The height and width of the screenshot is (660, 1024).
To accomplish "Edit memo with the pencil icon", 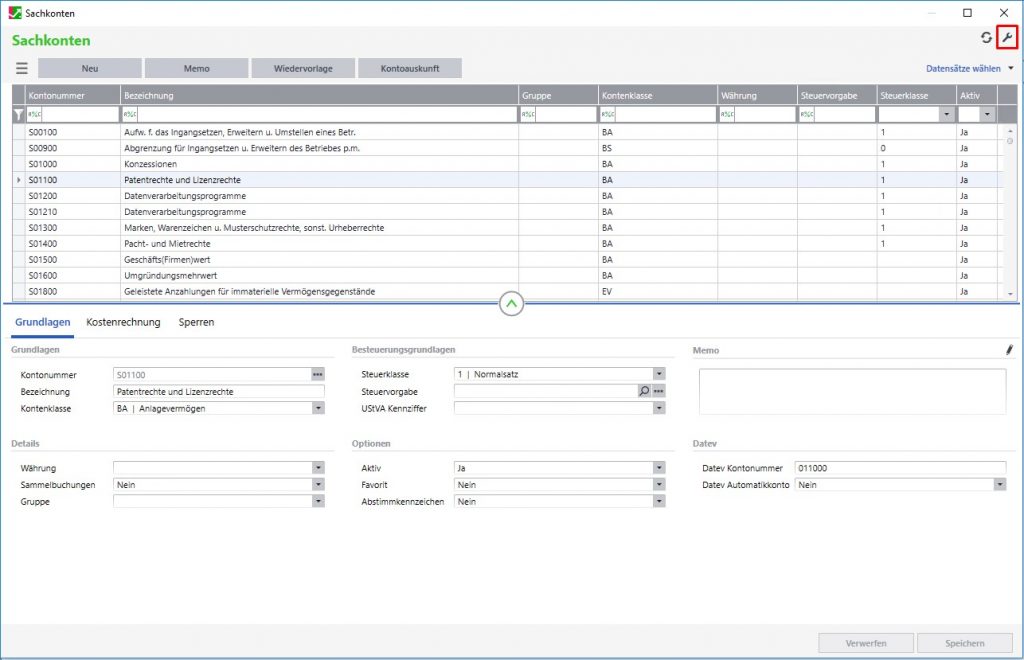I will [x=1009, y=350].
